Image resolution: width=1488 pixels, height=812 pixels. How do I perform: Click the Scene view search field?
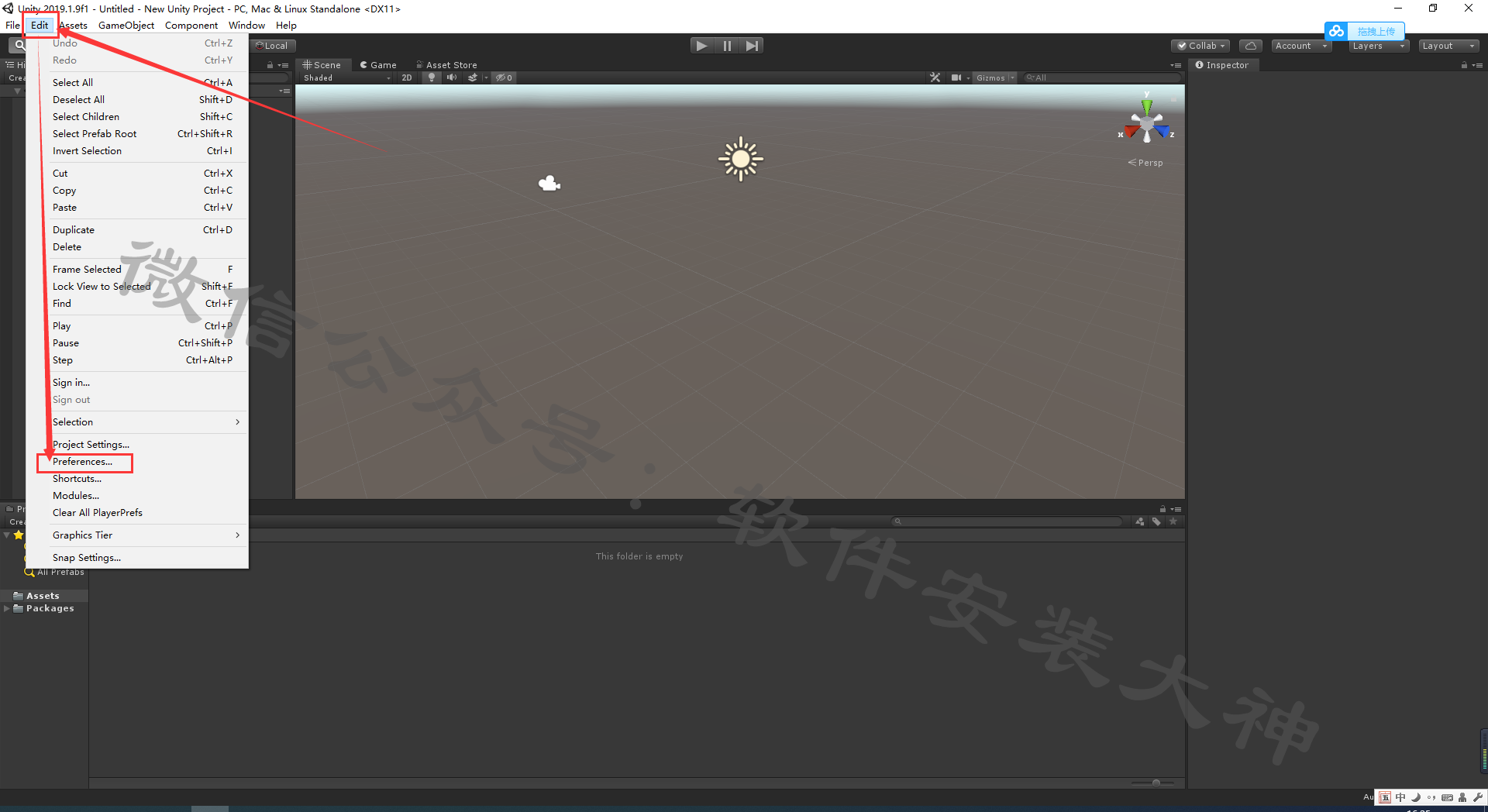point(1102,77)
